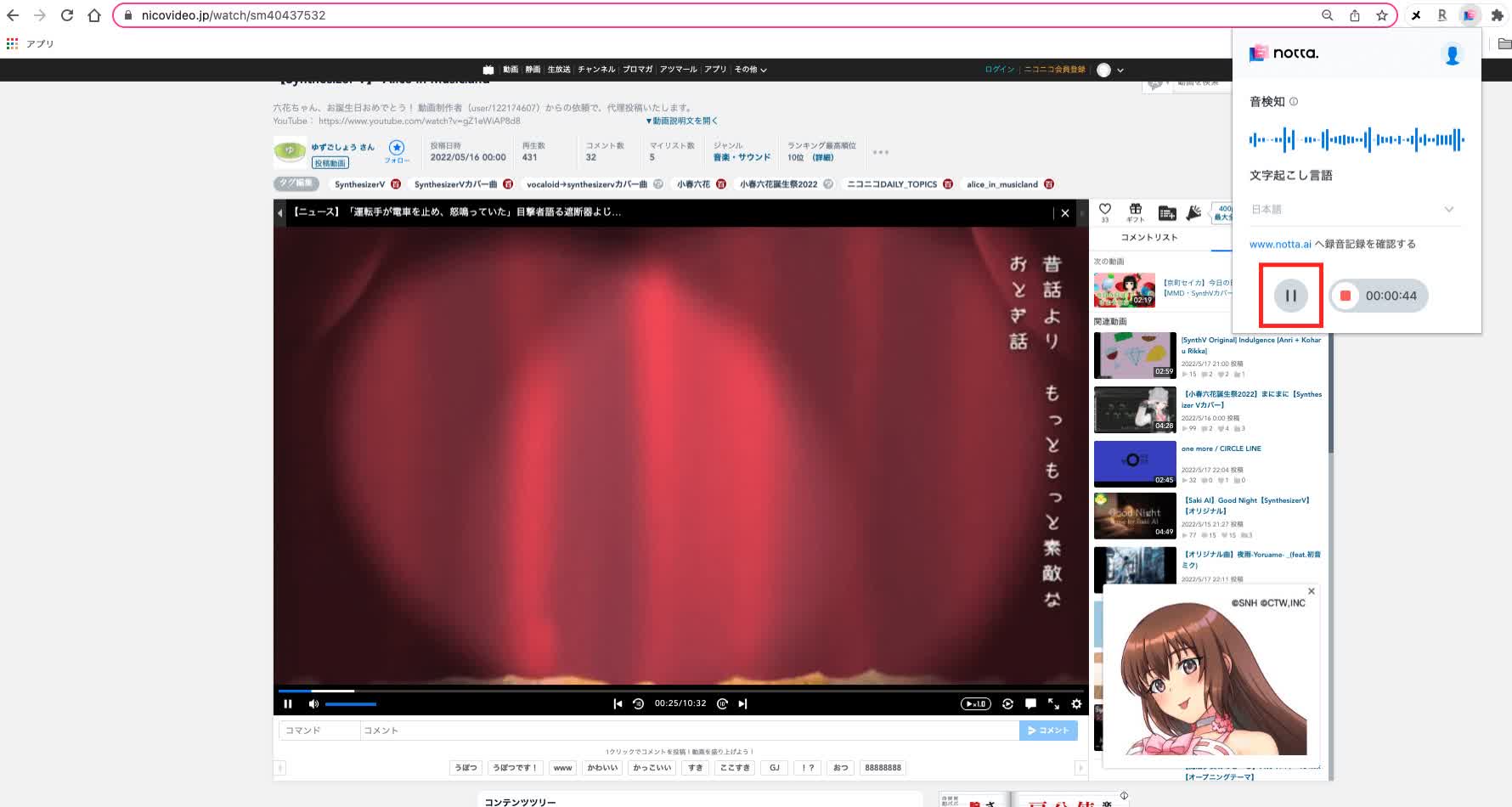
Task: Adjust the video volume slider
Action: tap(351, 703)
